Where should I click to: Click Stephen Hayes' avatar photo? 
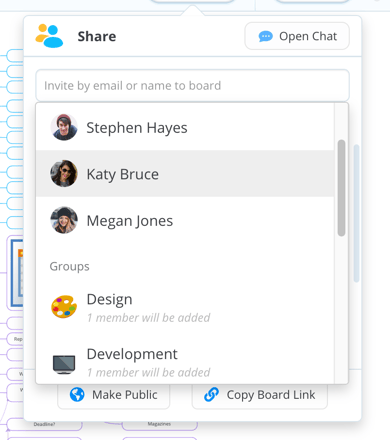[64, 127]
